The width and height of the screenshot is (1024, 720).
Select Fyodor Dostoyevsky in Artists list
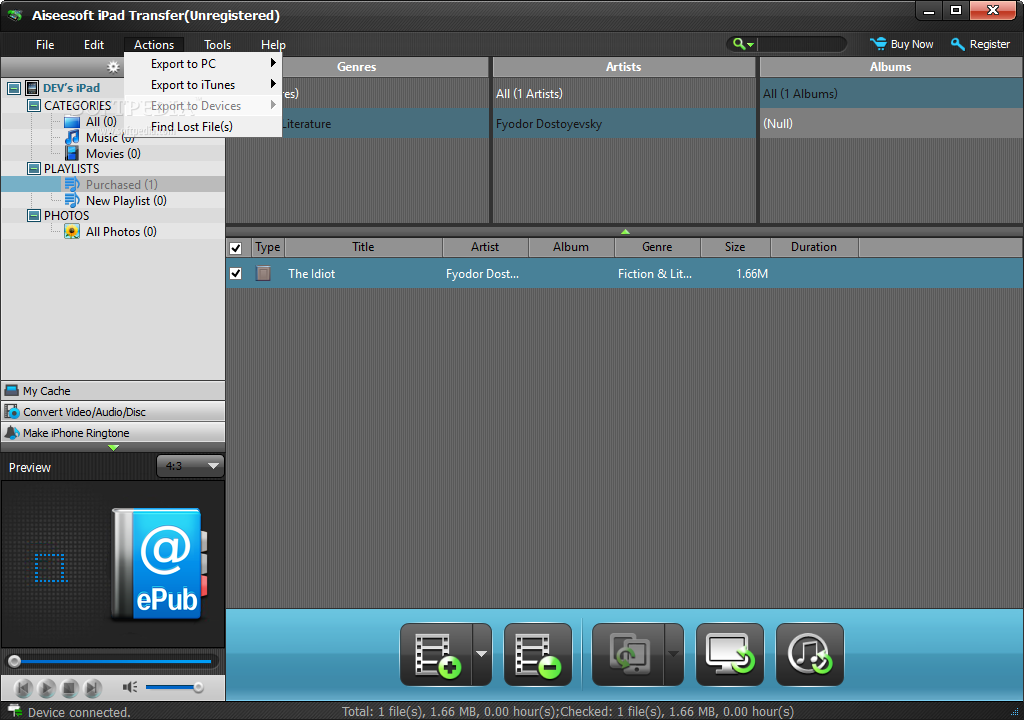click(x=624, y=123)
